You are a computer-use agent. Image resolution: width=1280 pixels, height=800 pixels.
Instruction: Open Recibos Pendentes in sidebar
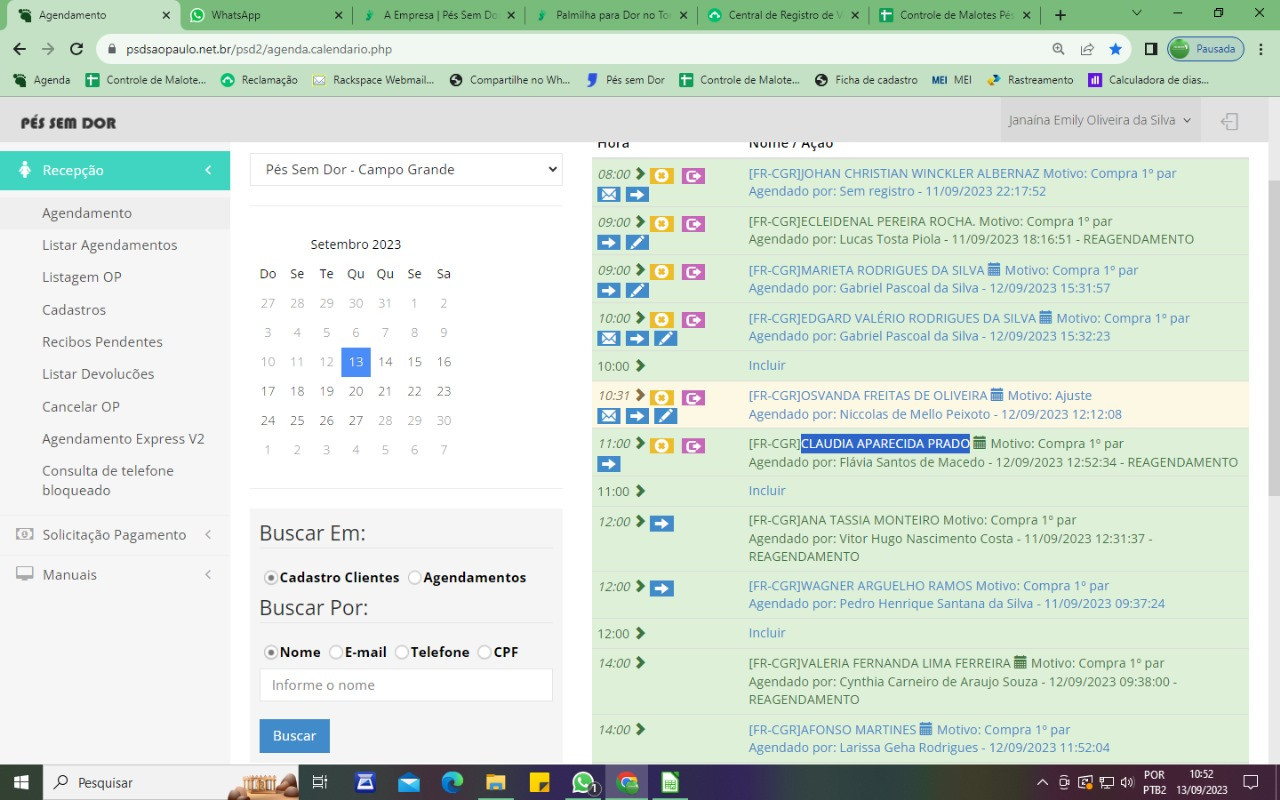[102, 342]
